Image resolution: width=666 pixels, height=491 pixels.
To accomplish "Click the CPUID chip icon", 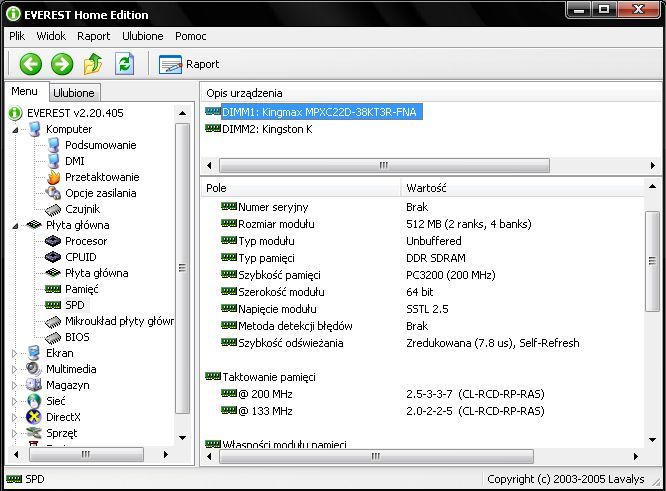I will [53, 257].
